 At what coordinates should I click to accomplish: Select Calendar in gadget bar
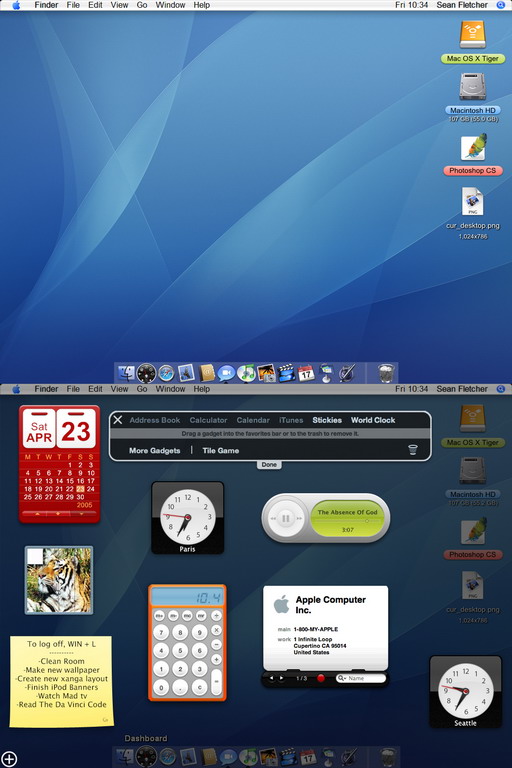point(253,420)
